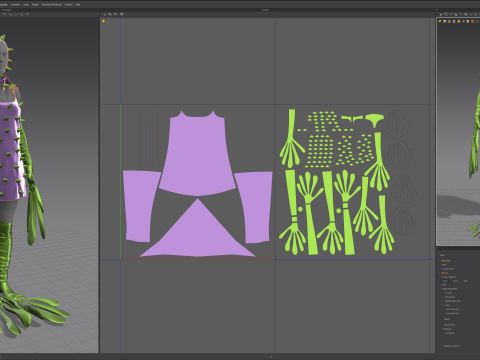Click sixth icon in right panel toolbar

pyautogui.click(x=465, y=14)
